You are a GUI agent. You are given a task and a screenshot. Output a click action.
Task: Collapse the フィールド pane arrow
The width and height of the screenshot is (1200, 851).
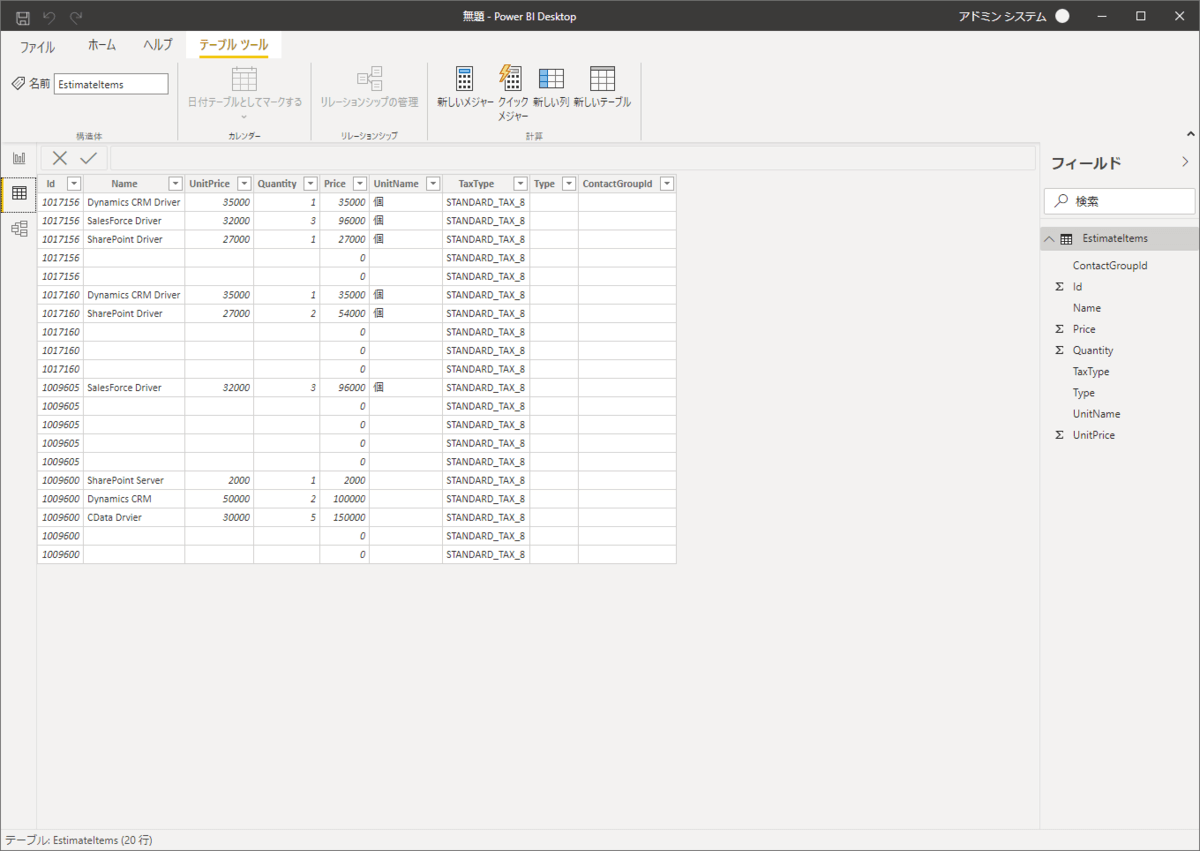[x=1185, y=162]
